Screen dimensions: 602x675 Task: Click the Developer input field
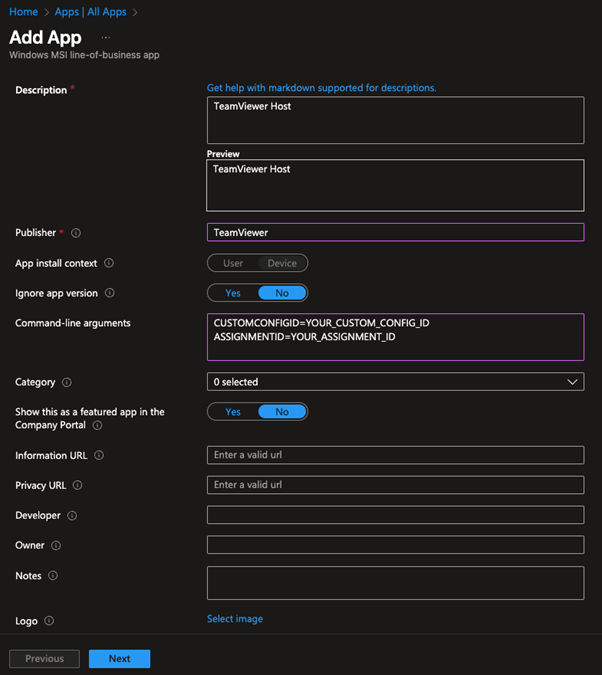pyautogui.click(x=395, y=515)
